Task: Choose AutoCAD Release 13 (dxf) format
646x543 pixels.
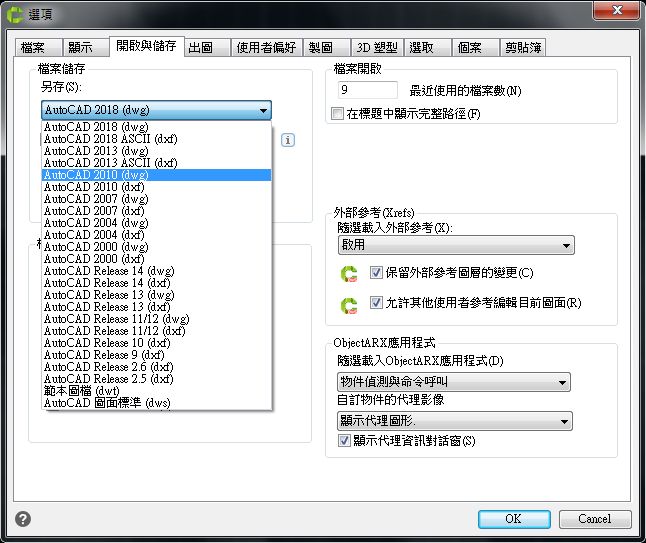Action: point(157,307)
